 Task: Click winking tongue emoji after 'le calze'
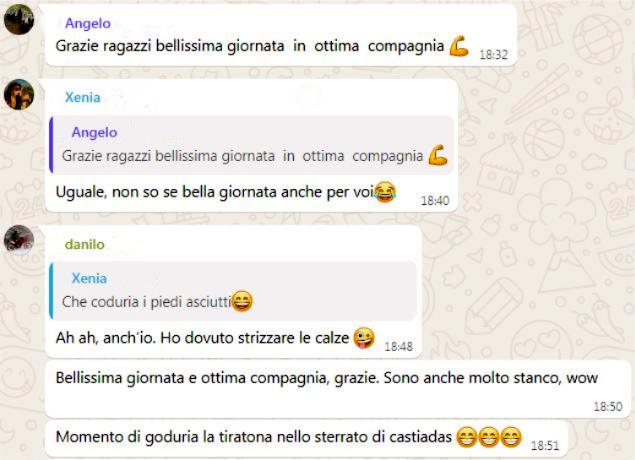point(364,338)
